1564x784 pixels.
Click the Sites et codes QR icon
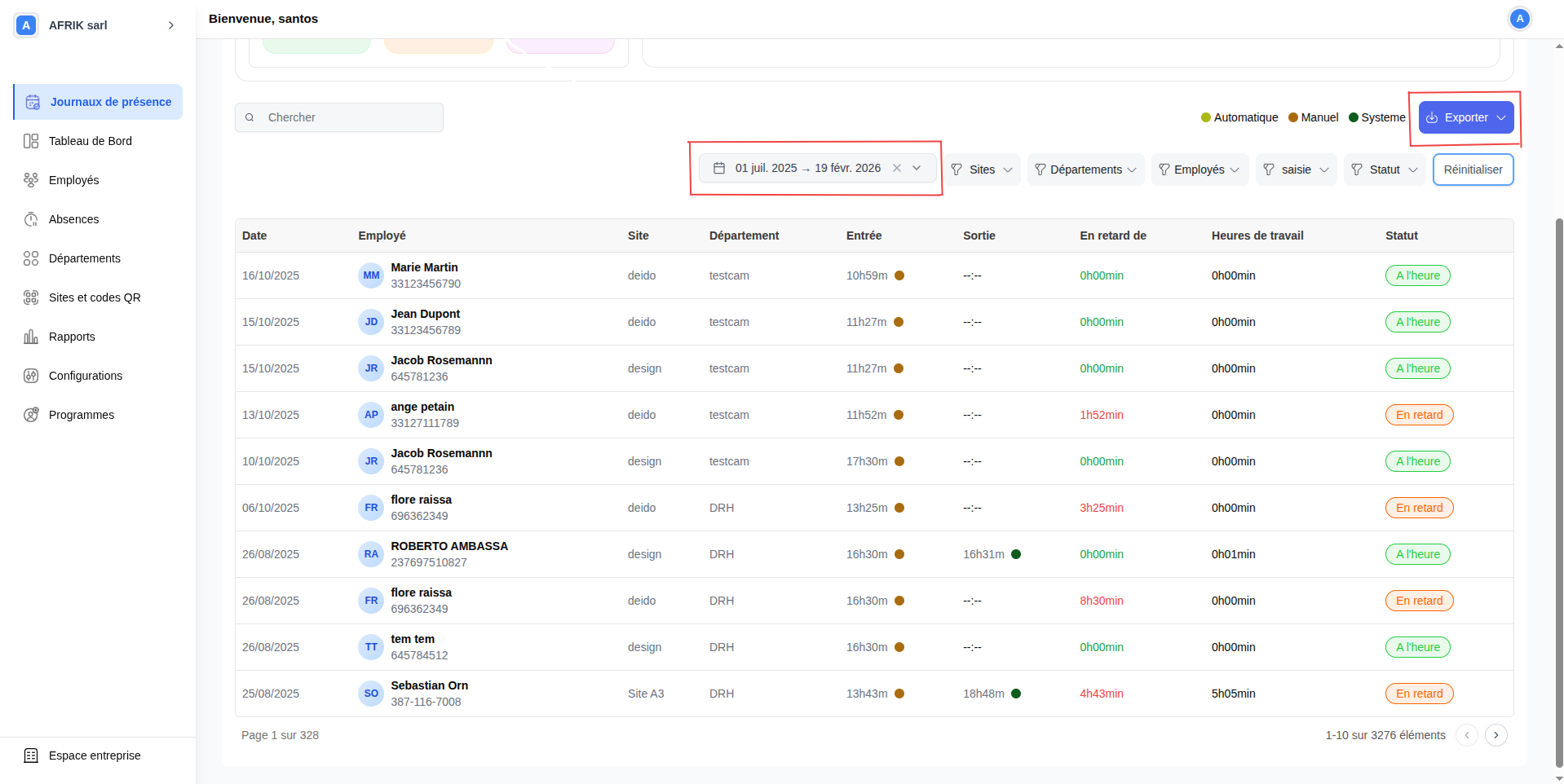31,297
